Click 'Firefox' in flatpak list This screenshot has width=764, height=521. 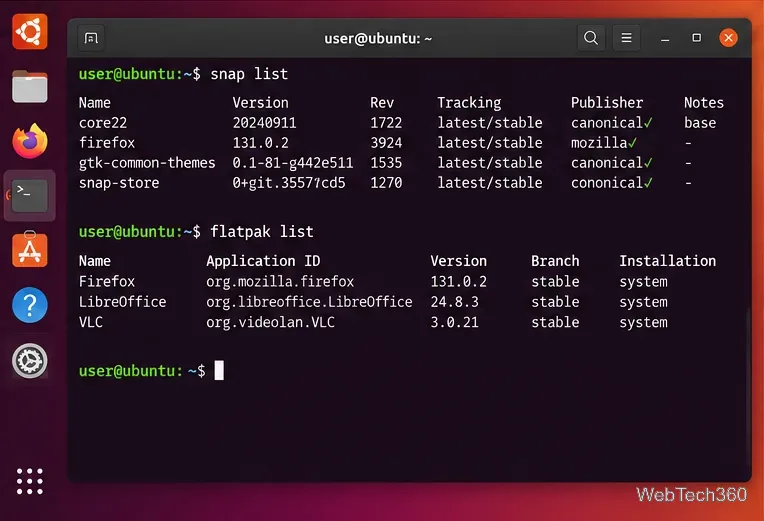click(107, 282)
